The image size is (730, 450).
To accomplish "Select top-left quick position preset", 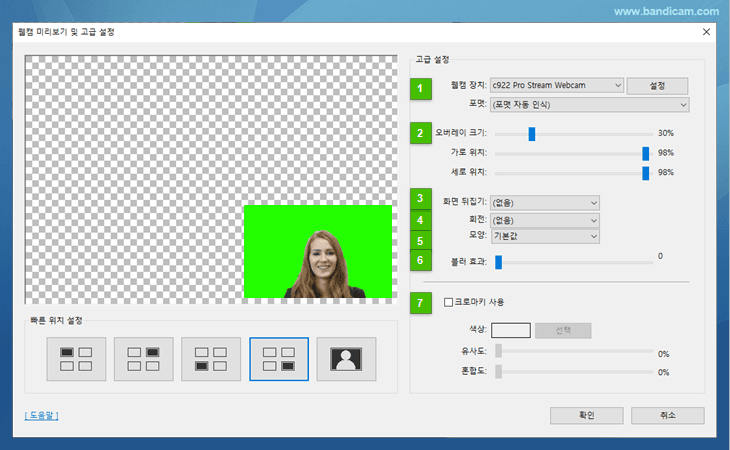I will click(x=76, y=359).
